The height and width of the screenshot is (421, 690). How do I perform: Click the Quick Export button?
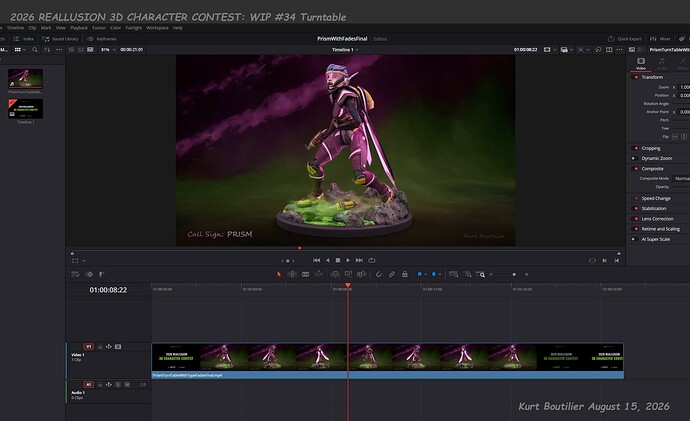tap(624, 39)
